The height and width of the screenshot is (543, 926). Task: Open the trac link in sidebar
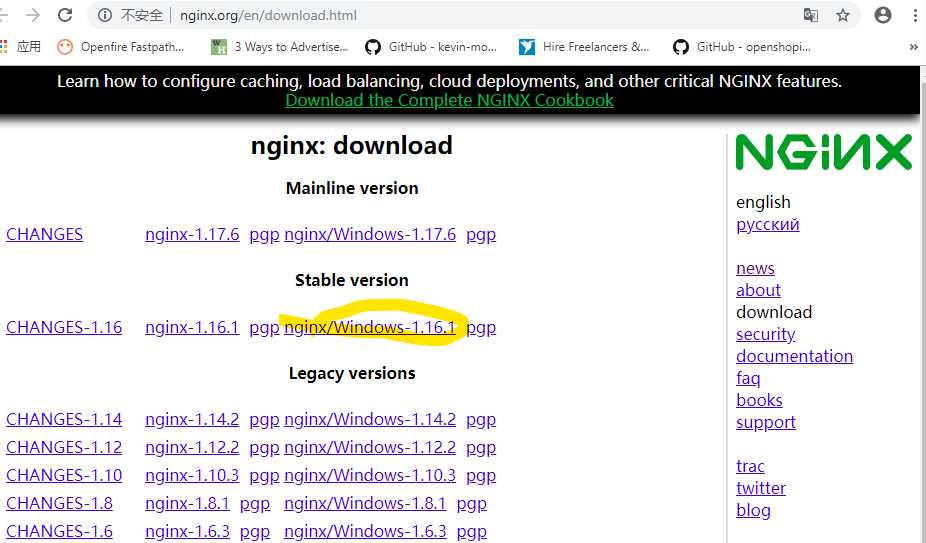coord(750,467)
